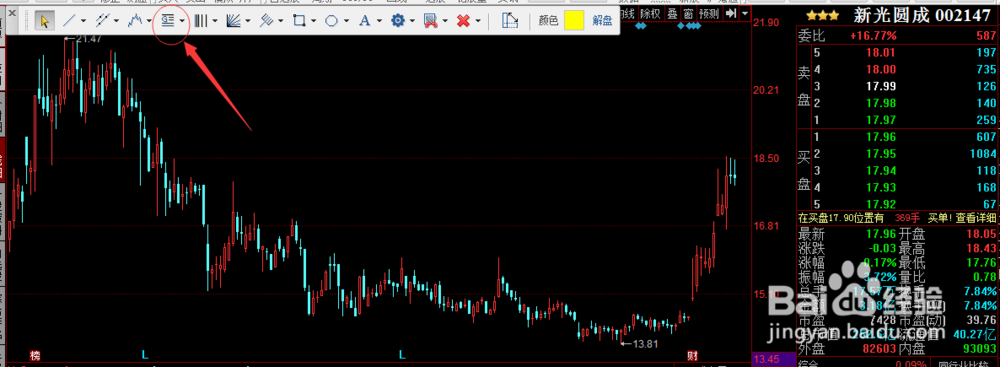Click the 最高 value 18.43
The height and width of the screenshot is (367, 1000).
[980, 248]
